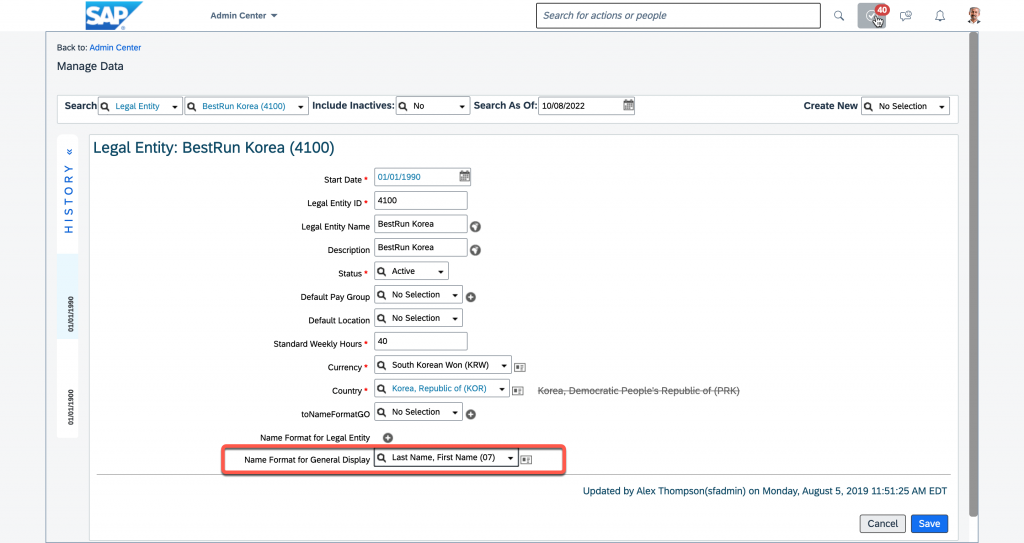The width and height of the screenshot is (1024, 543).
Task: Open translations icon for Legal Entity Name
Action: tap(475, 227)
